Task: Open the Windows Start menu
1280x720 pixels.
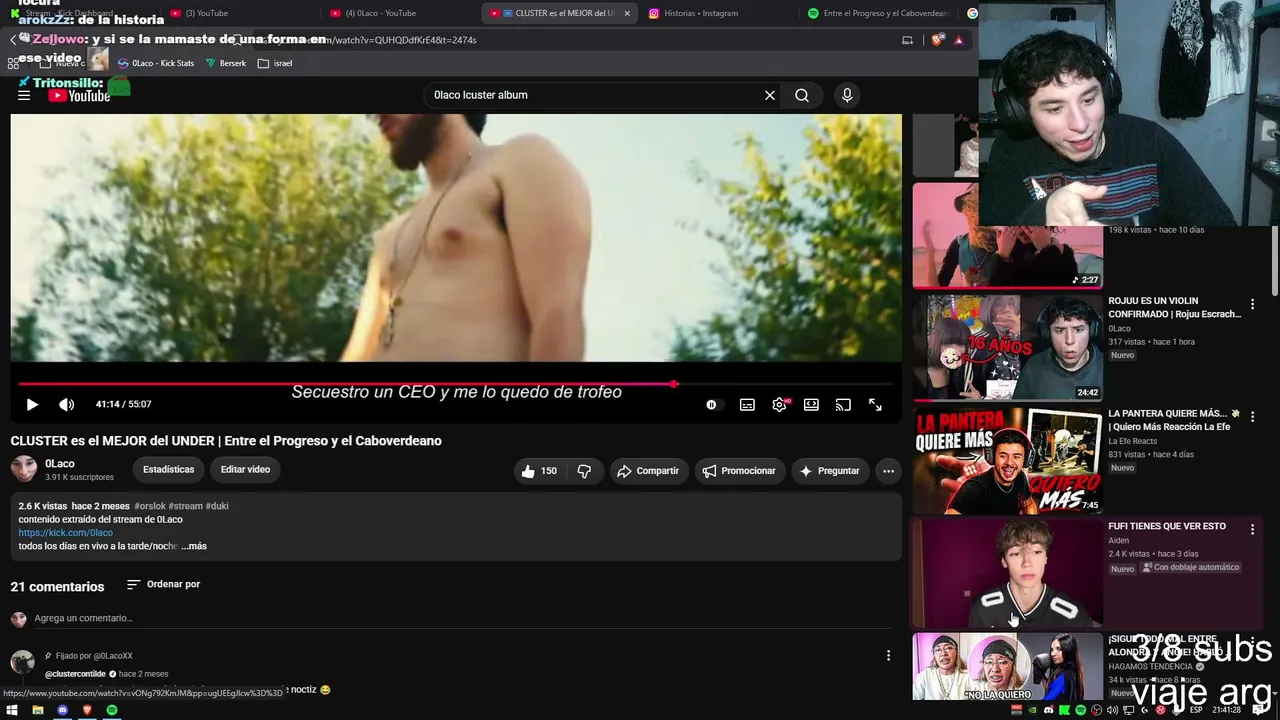Action: click(12, 710)
